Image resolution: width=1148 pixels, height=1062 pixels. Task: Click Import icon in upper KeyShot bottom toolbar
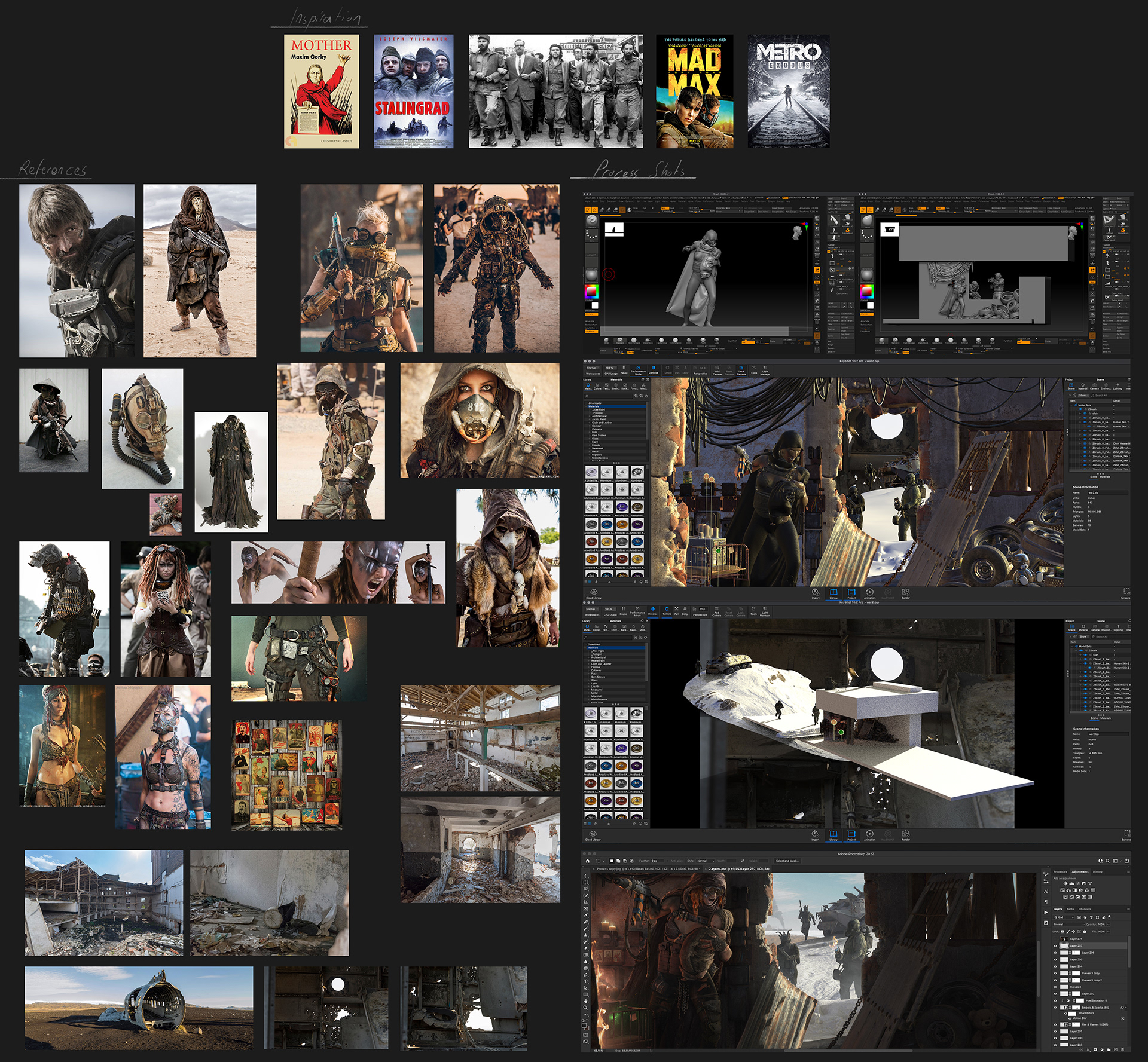(815, 592)
